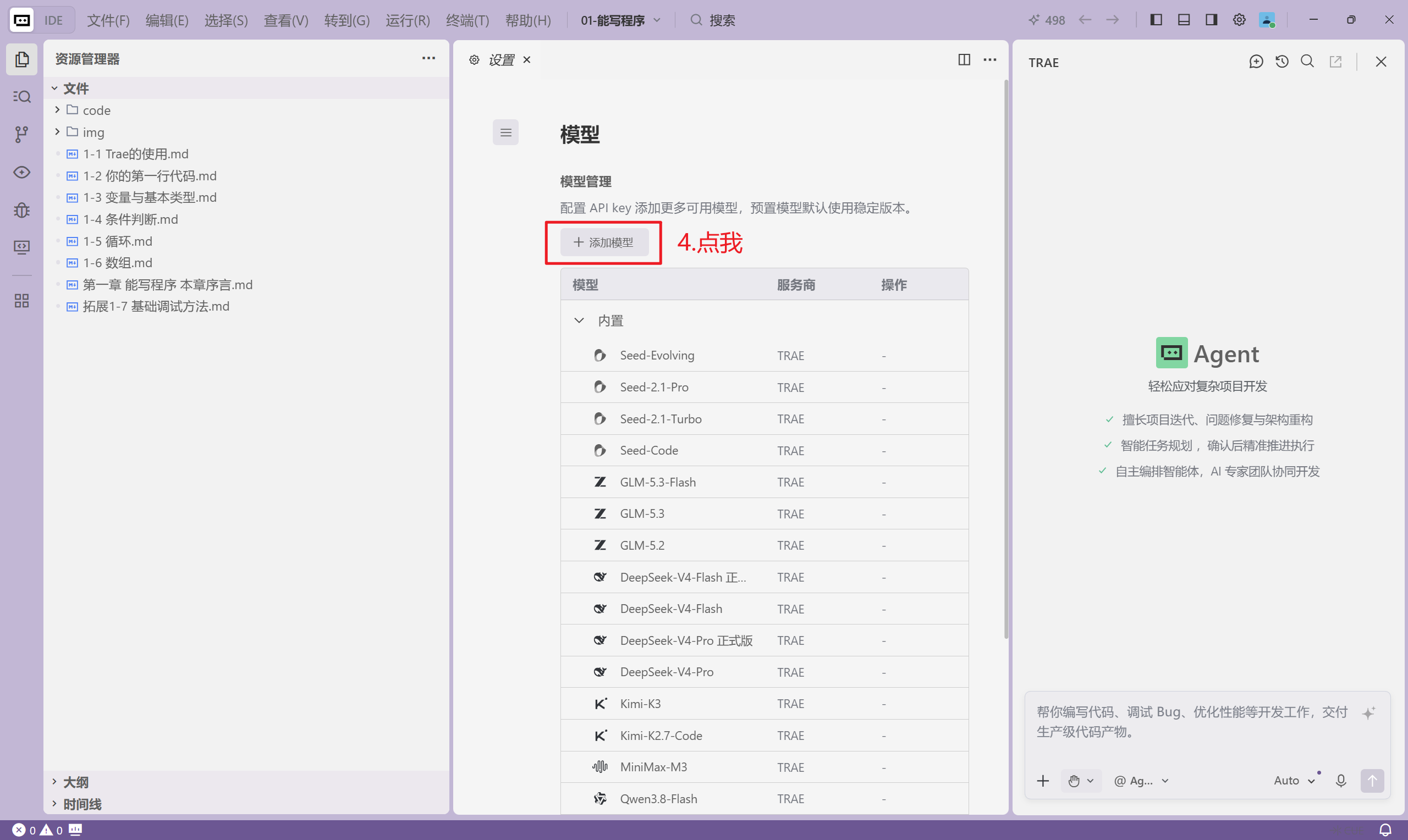Add context with the chat plus button

point(1043,781)
